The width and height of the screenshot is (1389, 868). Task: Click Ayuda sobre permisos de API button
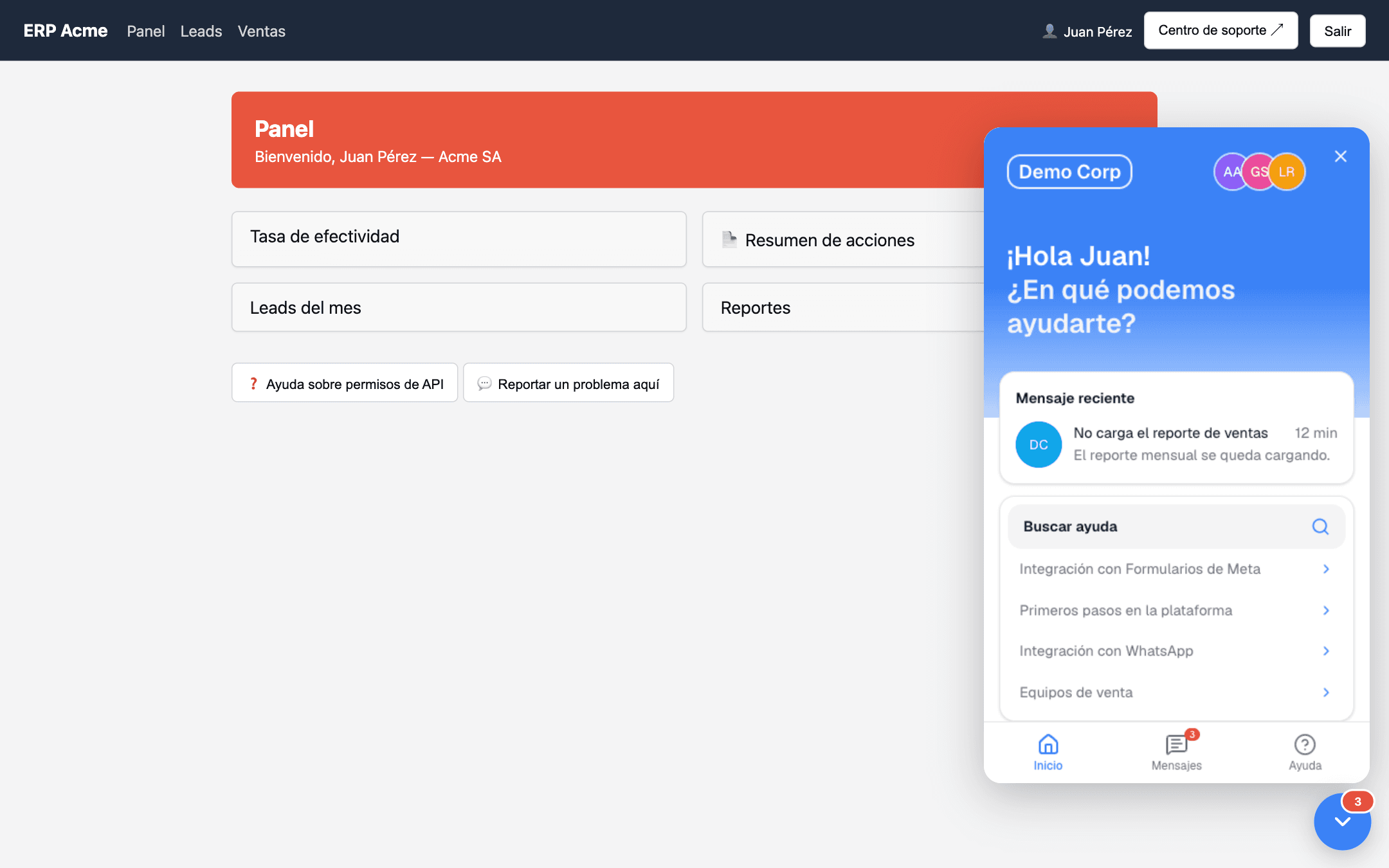click(x=345, y=383)
